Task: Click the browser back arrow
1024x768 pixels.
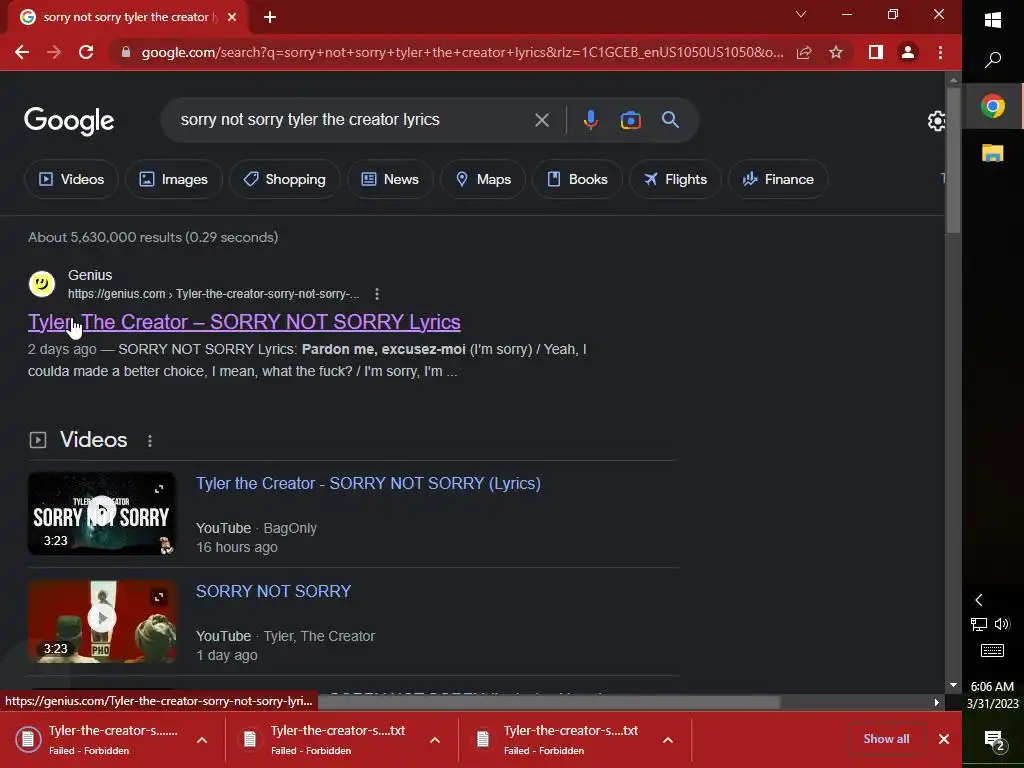Action: tap(22, 52)
